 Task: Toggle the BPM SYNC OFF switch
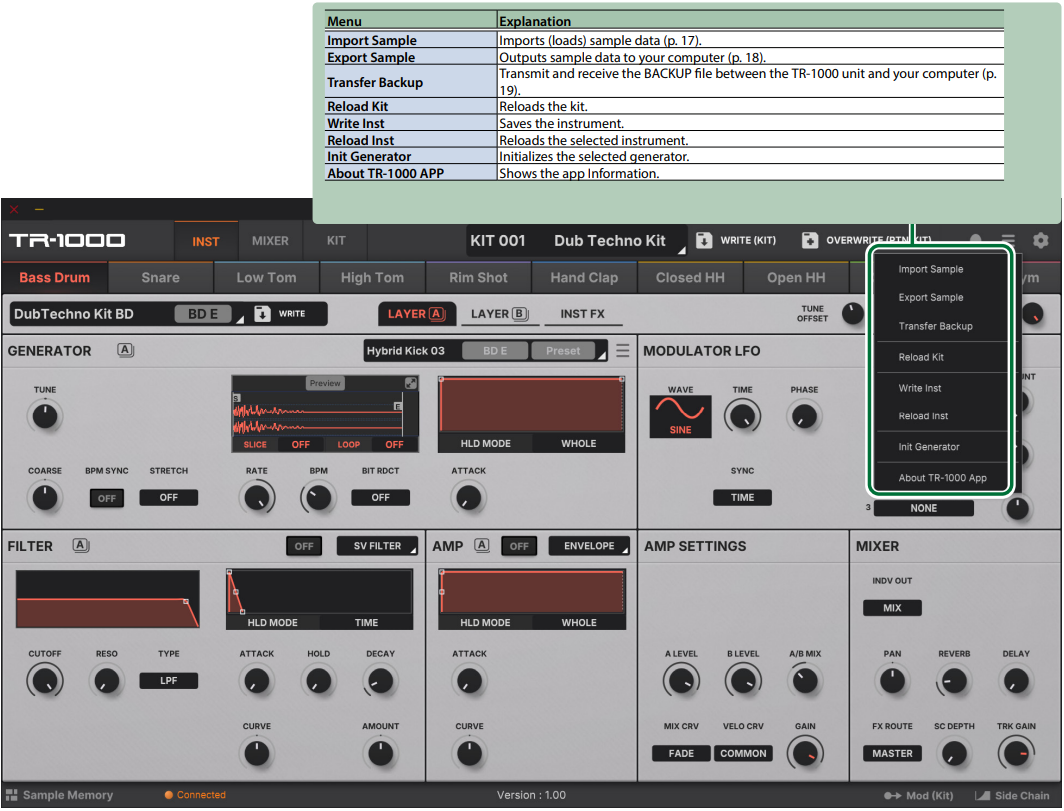tap(107, 498)
